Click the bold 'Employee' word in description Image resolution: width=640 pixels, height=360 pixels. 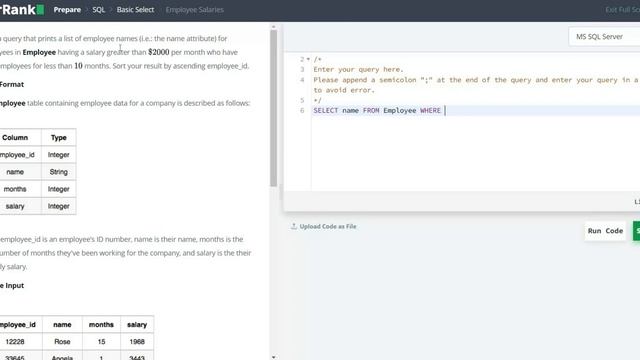click(x=39, y=52)
